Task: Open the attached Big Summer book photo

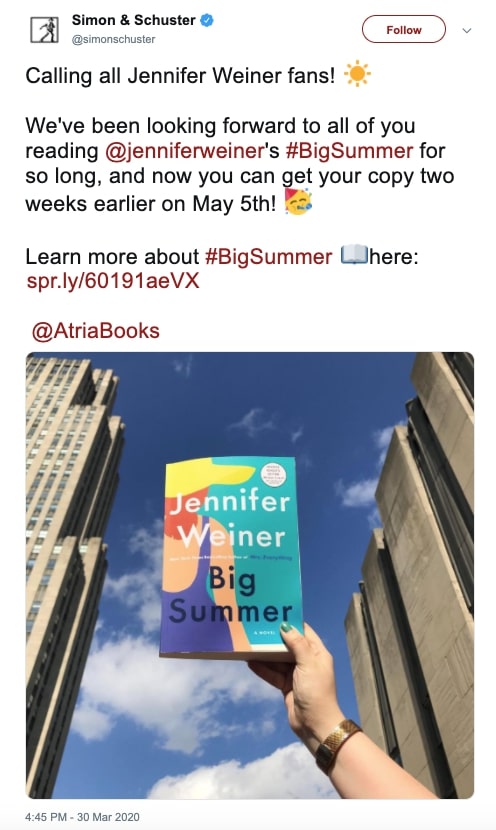Action: 250,575
